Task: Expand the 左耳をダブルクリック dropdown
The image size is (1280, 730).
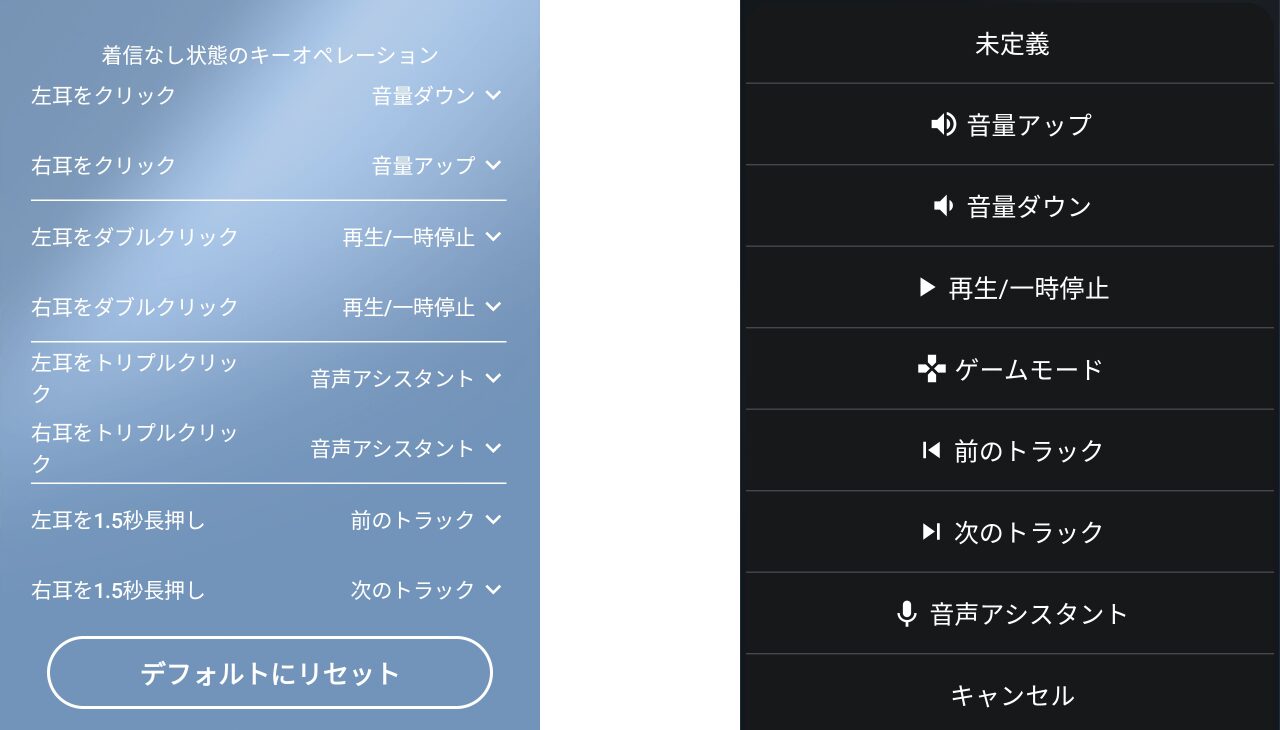Action: [x=422, y=237]
